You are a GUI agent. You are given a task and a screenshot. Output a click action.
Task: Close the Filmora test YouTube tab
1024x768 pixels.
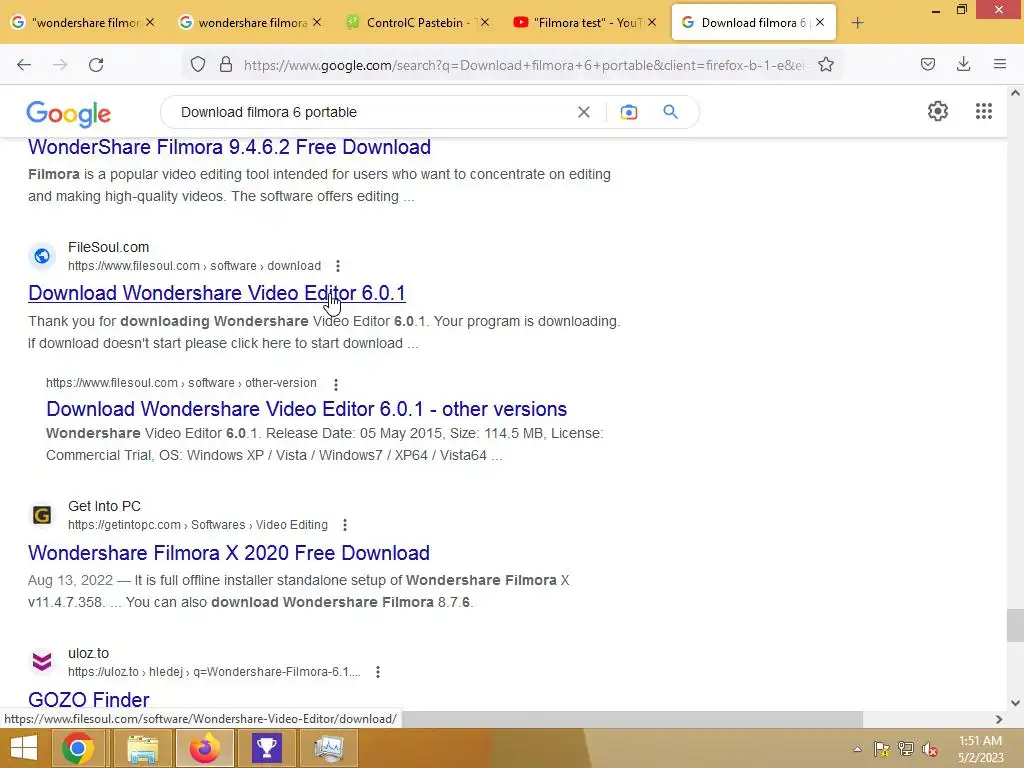click(652, 22)
